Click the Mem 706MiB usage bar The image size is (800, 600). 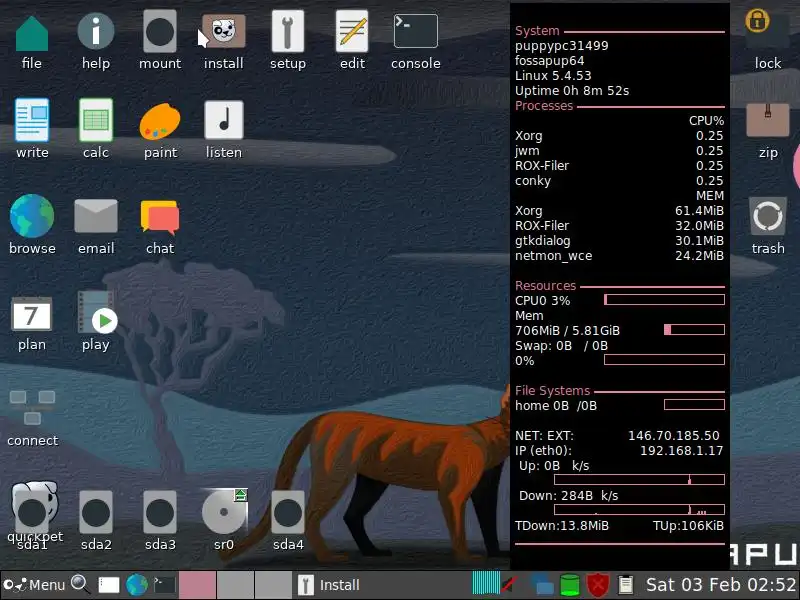click(x=694, y=330)
